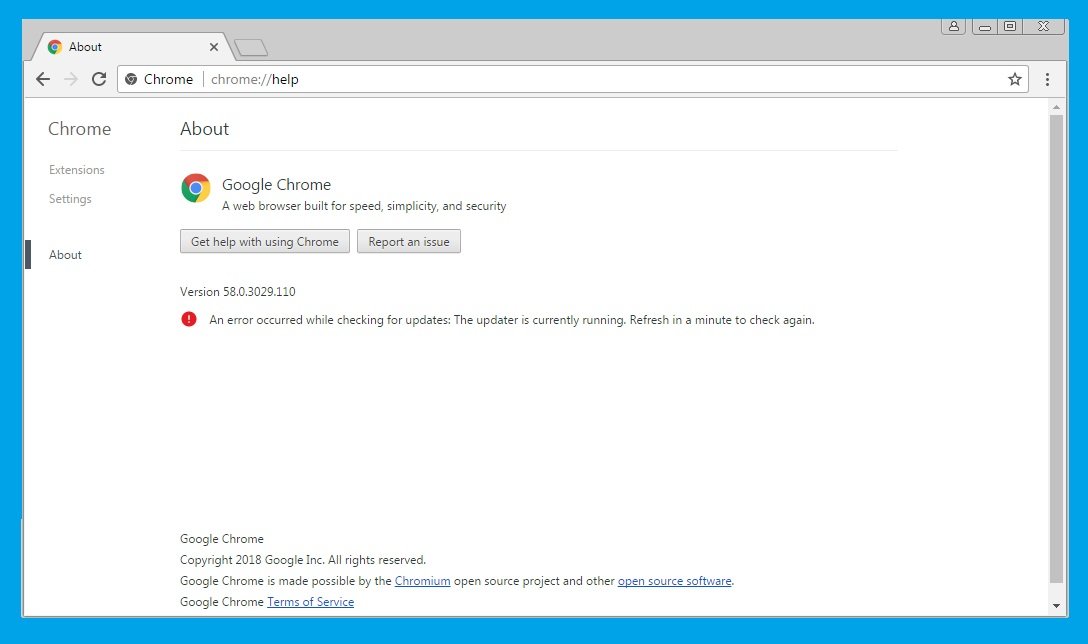Click Get help with using Chrome
Viewport: 1088px width, 644px height.
264,242
